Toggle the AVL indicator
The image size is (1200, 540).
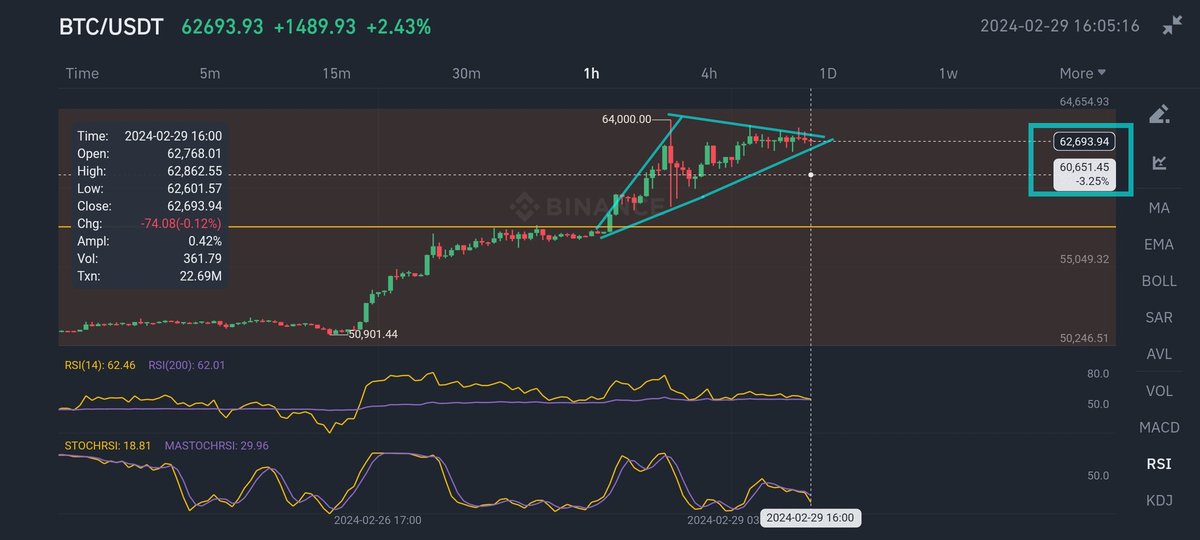(x=1159, y=354)
